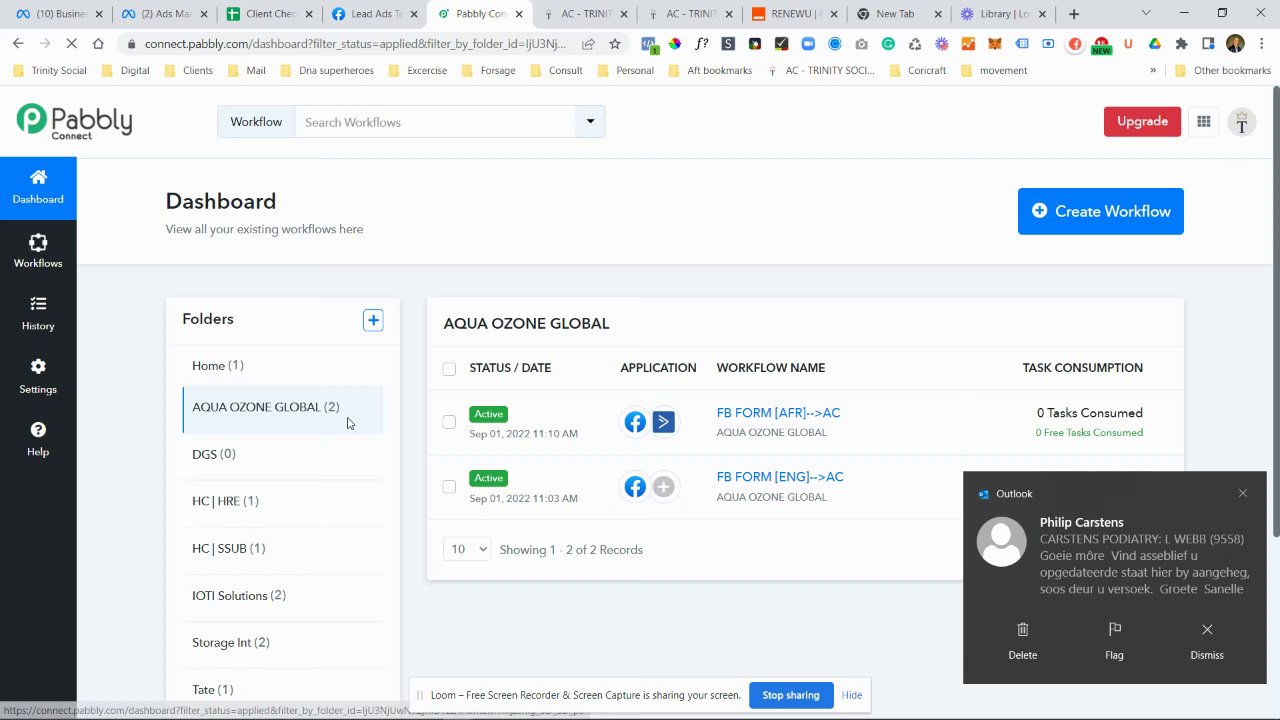Hide the Loom sharing bar

tap(852, 695)
